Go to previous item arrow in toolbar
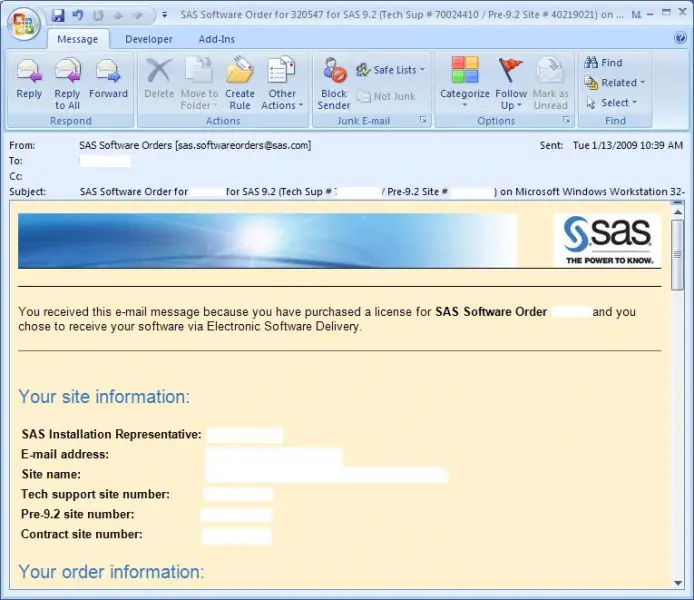 [118, 16]
